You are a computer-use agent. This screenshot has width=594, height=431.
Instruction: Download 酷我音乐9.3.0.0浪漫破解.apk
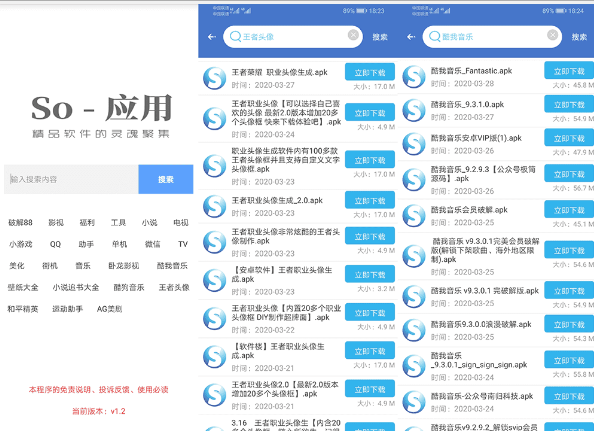click(569, 324)
